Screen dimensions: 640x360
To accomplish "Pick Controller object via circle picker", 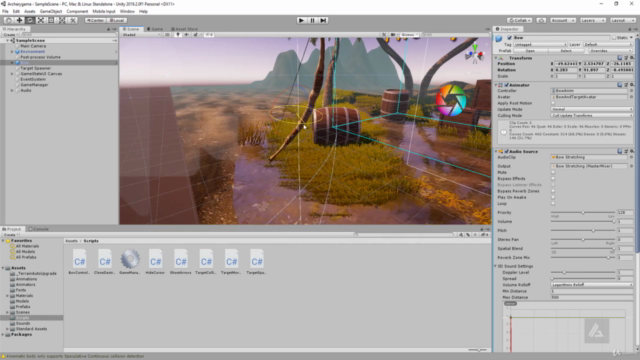I will pyautogui.click(x=631, y=91).
